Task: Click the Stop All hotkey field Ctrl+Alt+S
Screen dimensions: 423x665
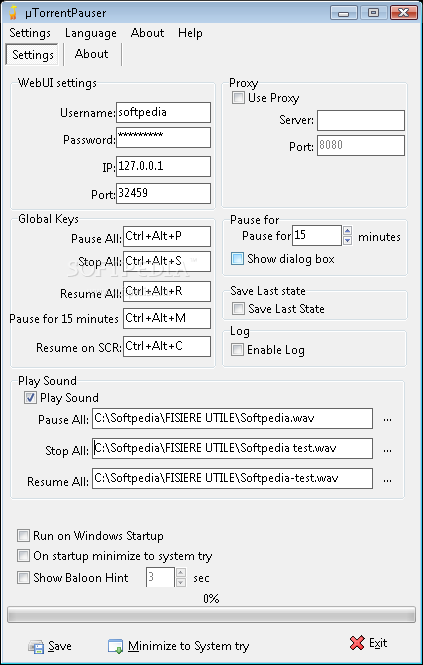Action: tap(167, 262)
